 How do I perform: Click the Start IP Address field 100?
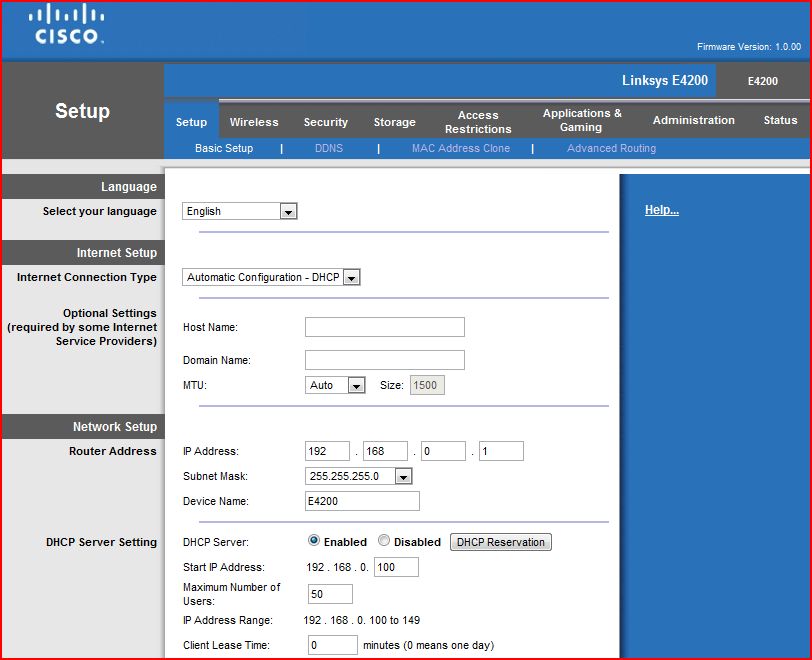click(x=396, y=567)
